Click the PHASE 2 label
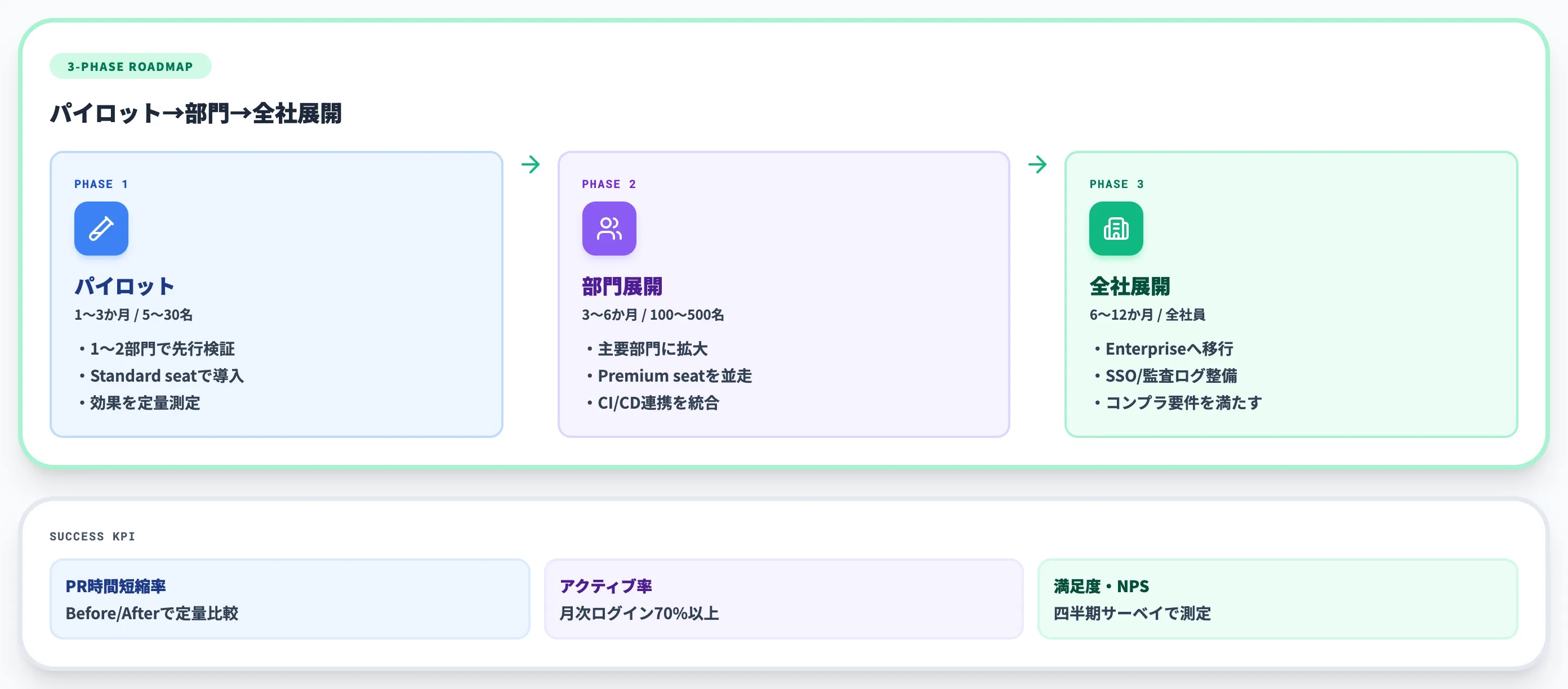This screenshot has height=689, width=1568. tap(609, 184)
